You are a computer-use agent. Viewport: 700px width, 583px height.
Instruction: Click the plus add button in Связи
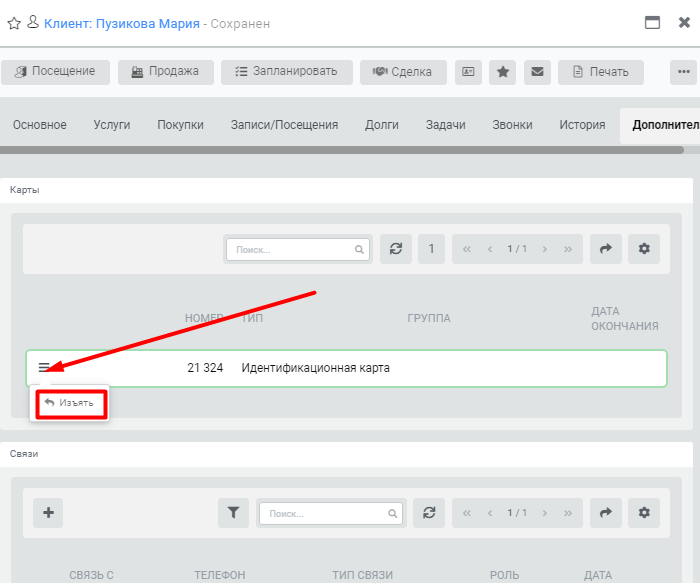48,512
